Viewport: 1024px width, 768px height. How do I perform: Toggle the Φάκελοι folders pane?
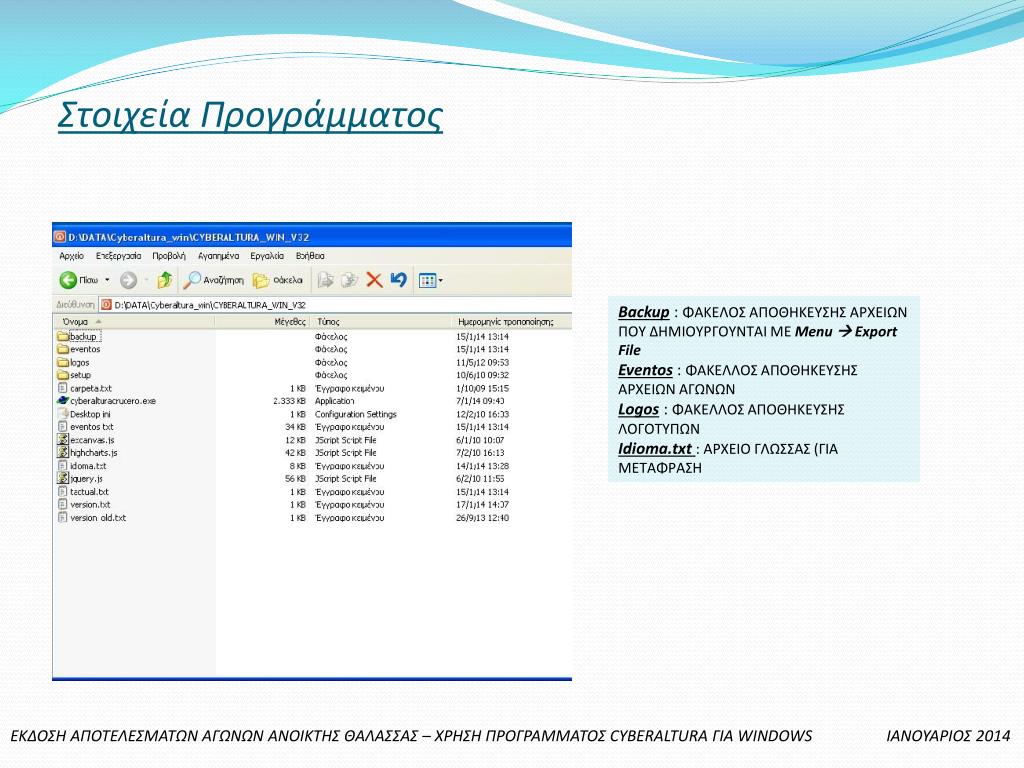click(278, 280)
